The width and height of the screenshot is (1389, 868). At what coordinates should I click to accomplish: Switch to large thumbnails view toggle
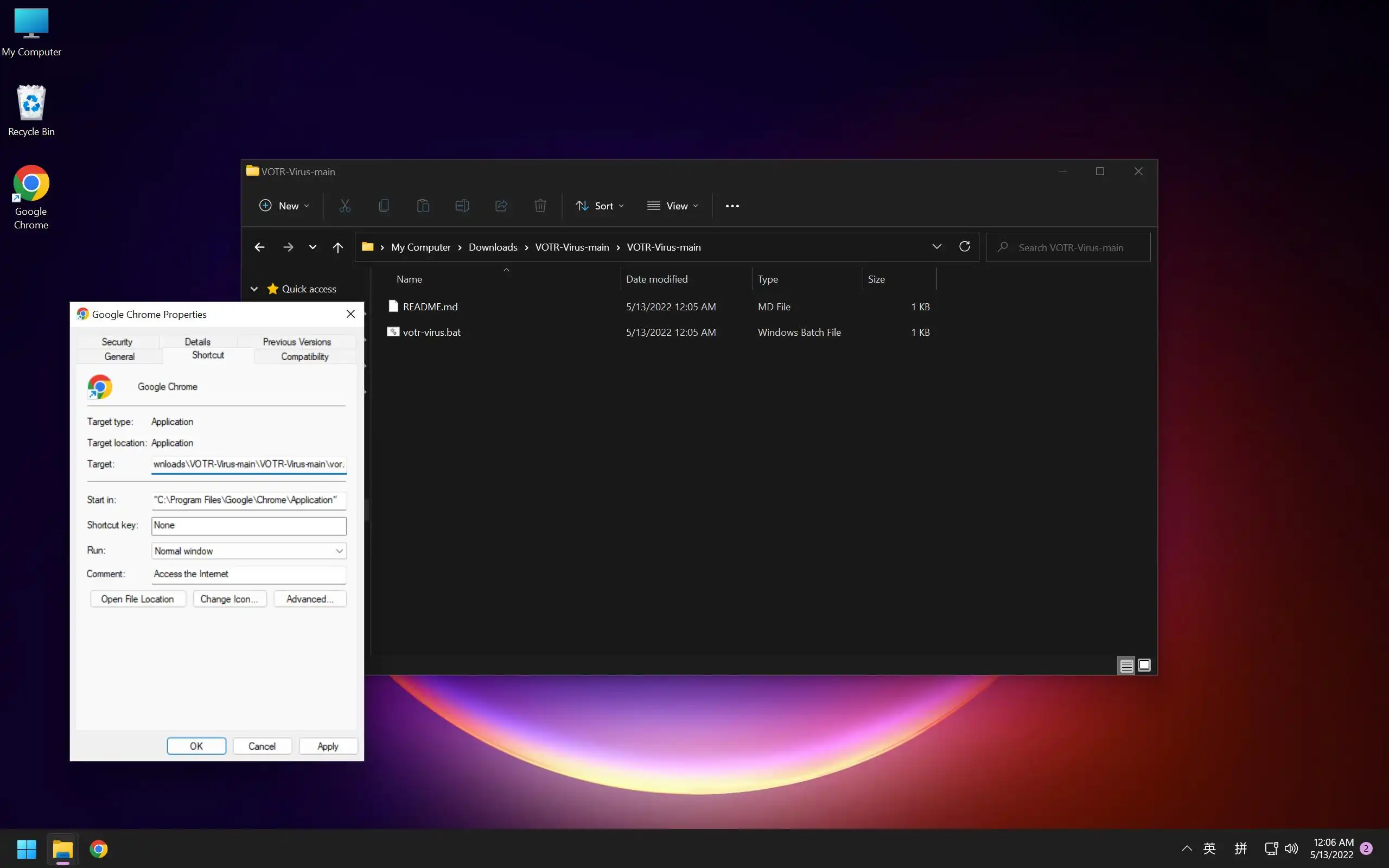1144,665
